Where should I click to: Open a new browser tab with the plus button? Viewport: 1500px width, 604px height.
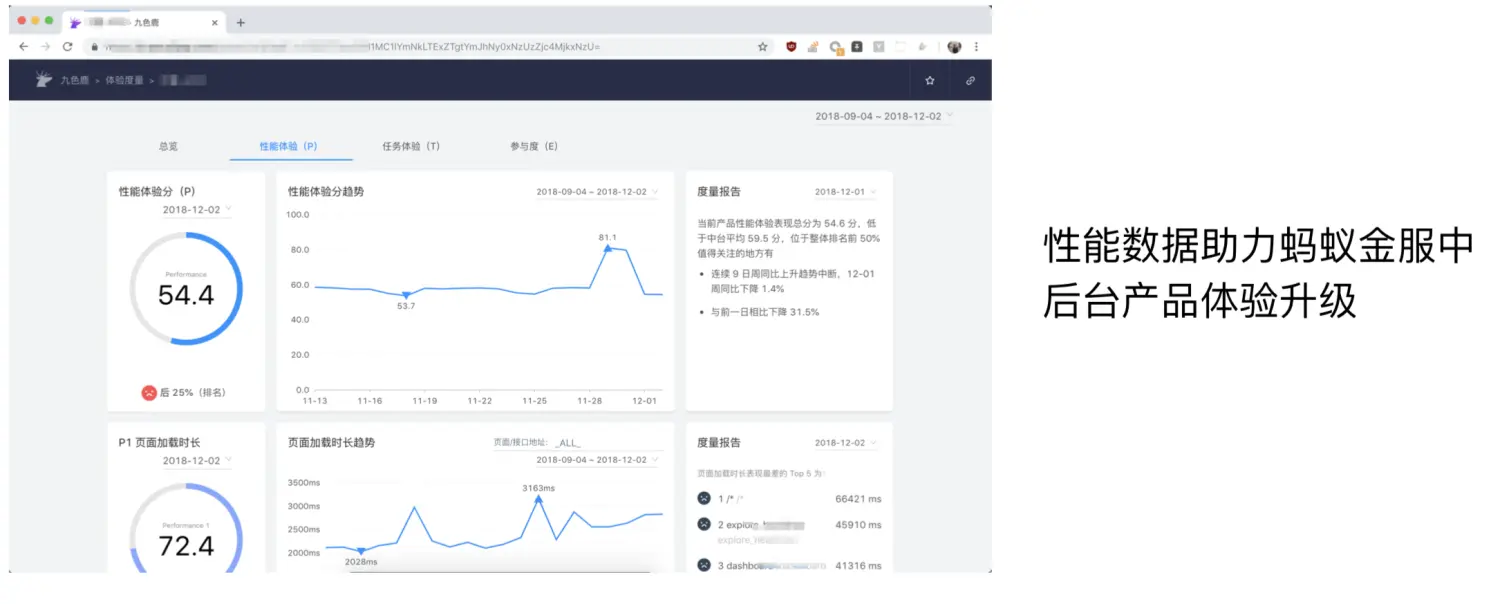[x=240, y=22]
